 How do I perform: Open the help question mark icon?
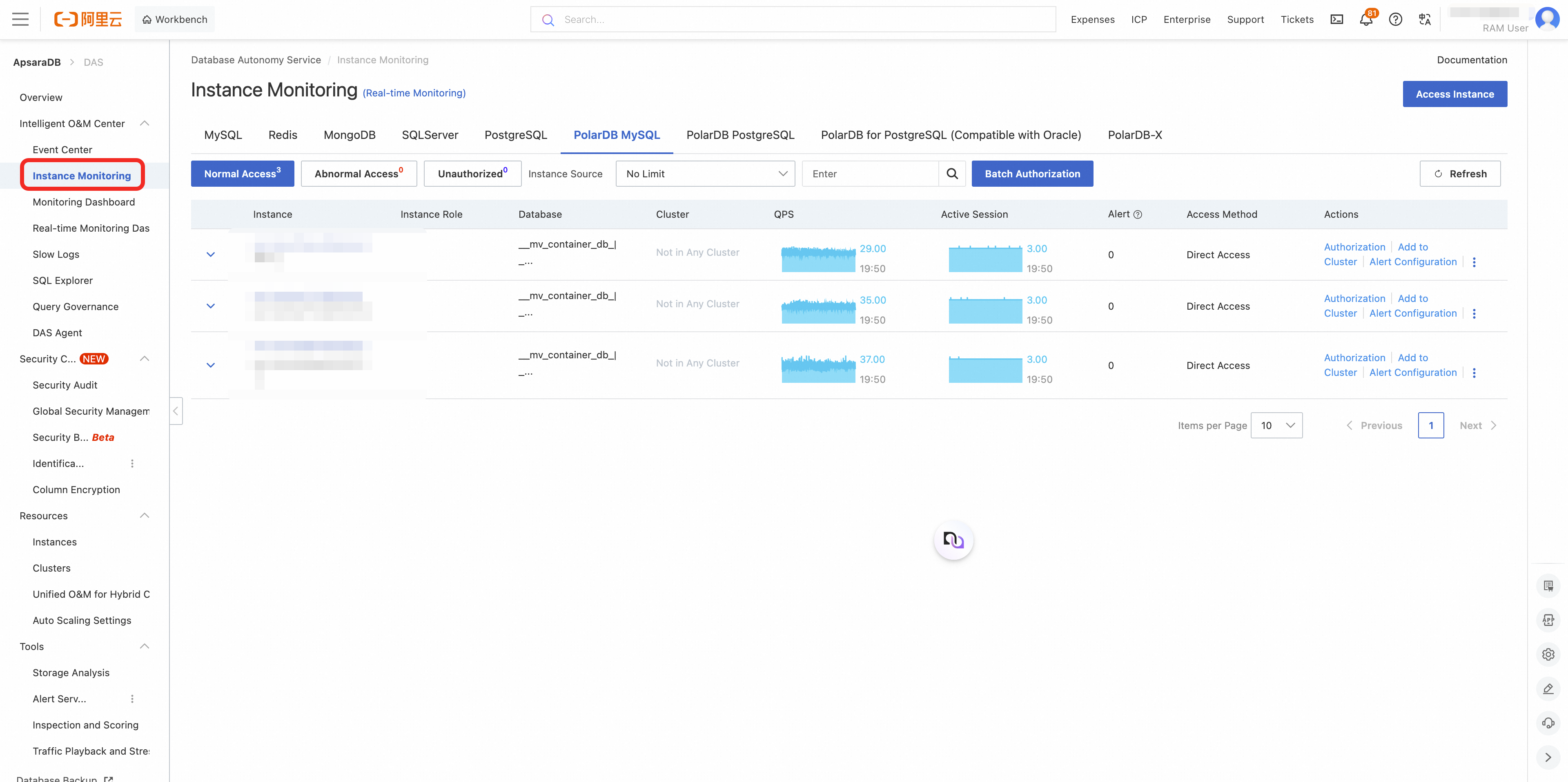pos(1396,20)
